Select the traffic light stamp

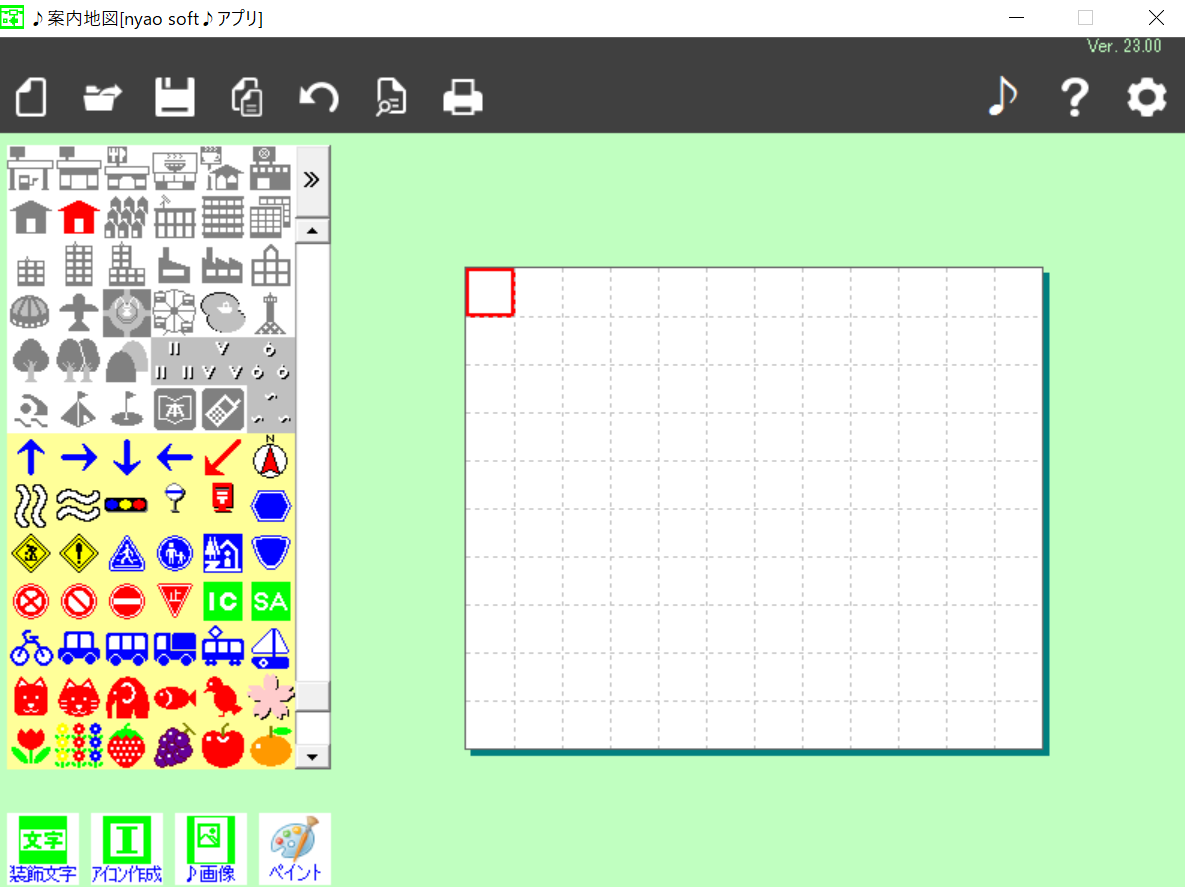[x=127, y=505]
